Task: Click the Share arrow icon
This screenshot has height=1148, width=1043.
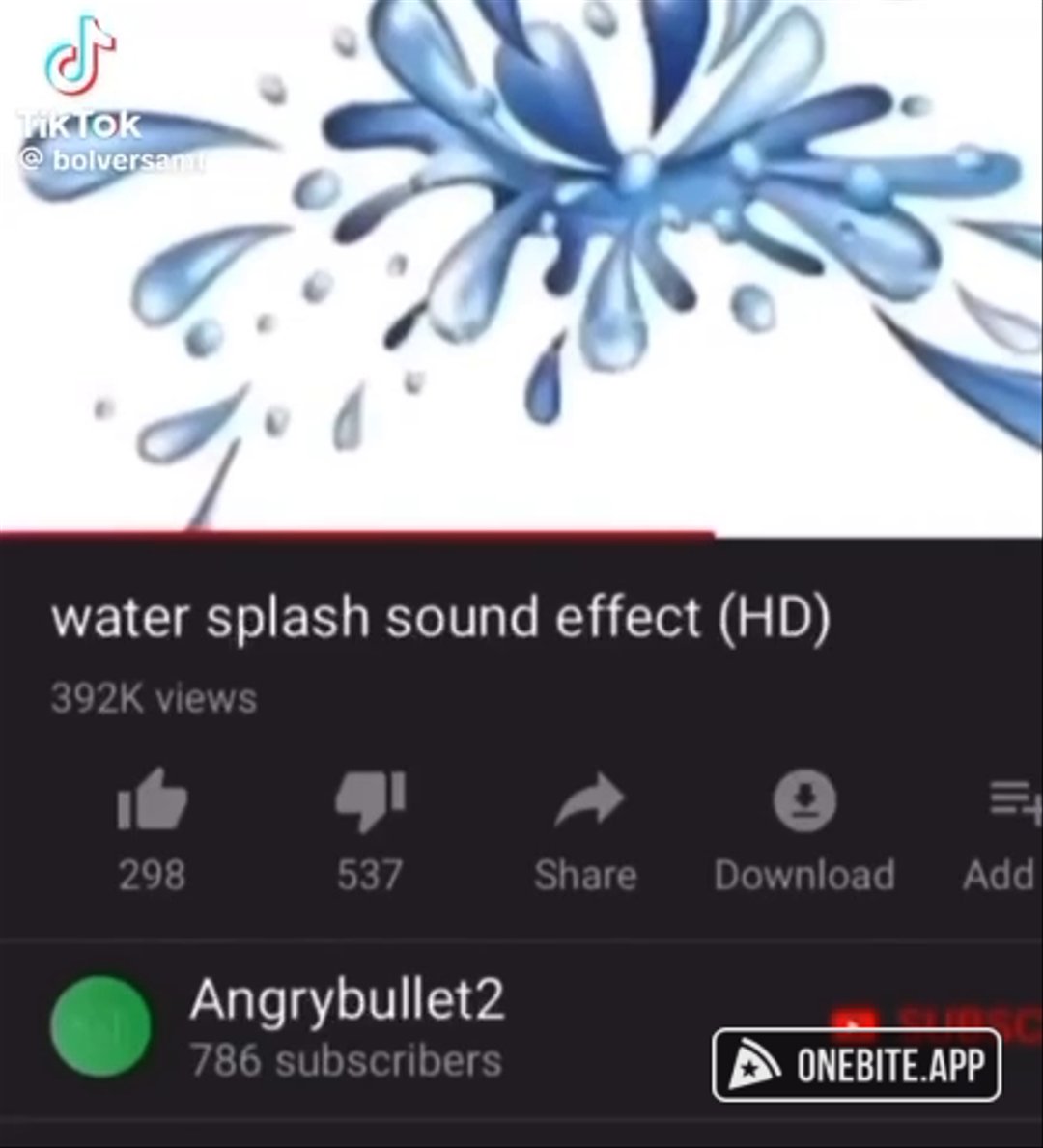Action: click(x=589, y=799)
